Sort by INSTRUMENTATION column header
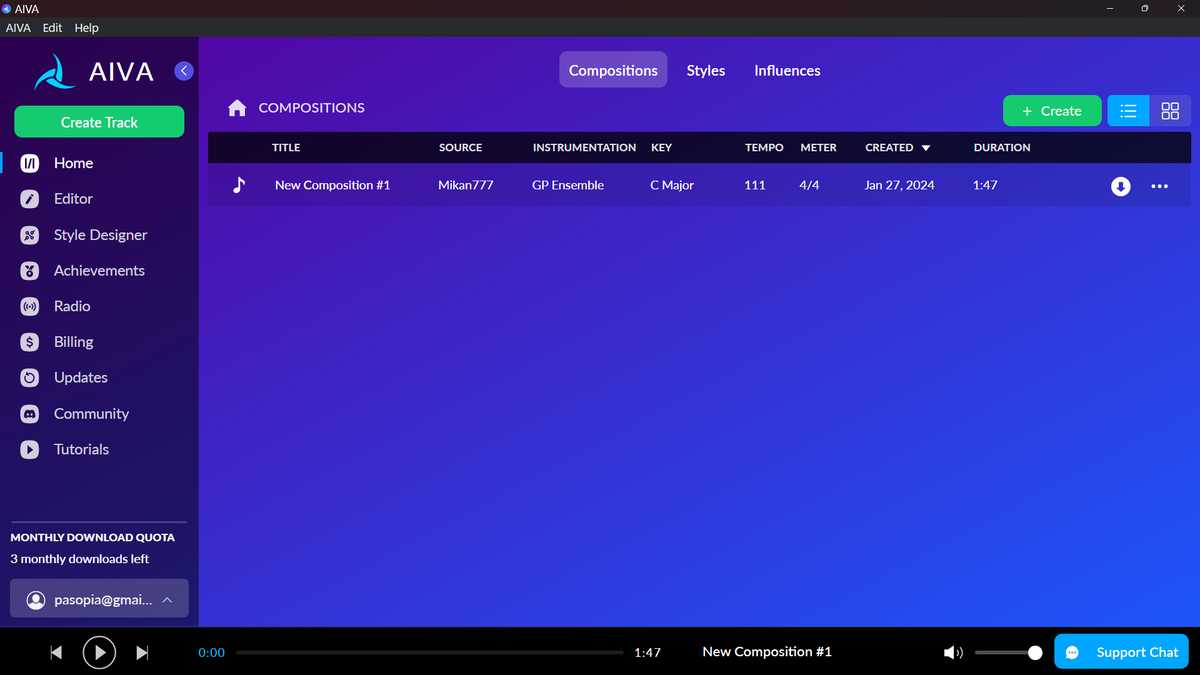This screenshot has width=1200, height=675. 584,148
